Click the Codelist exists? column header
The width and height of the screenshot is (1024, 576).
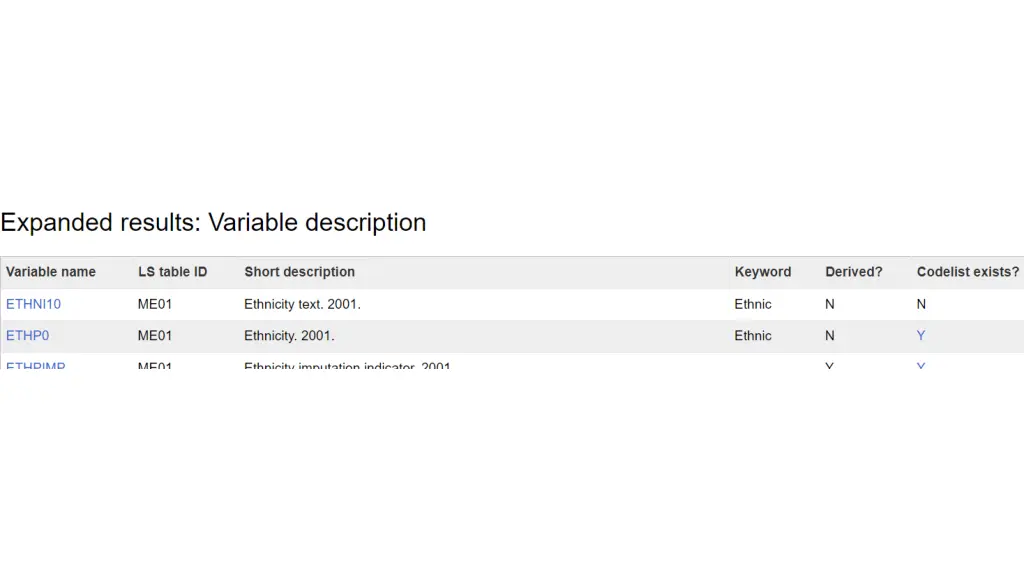point(968,272)
